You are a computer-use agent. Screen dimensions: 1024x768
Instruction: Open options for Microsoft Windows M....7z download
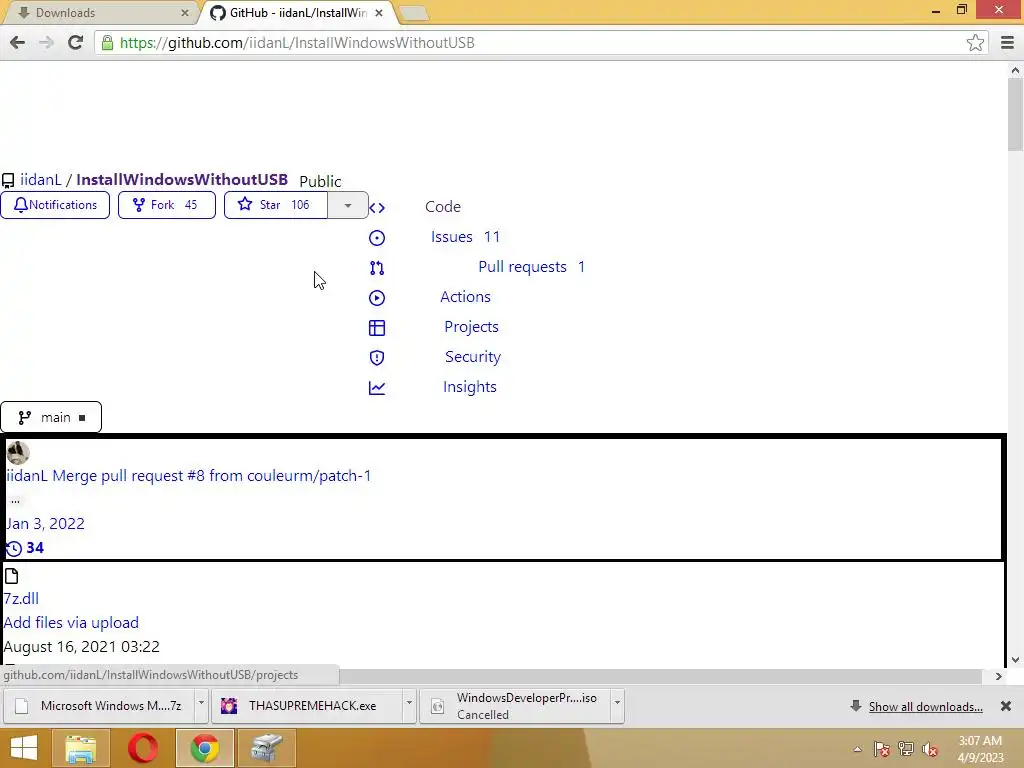tap(201, 706)
